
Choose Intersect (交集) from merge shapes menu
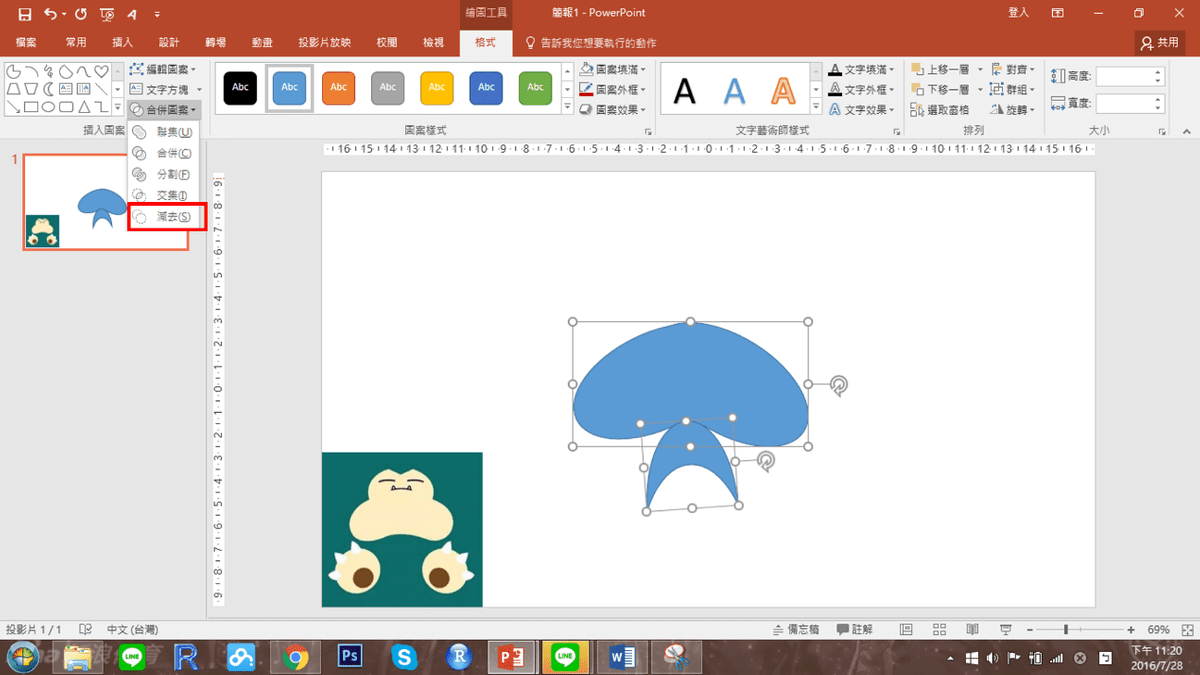164,195
